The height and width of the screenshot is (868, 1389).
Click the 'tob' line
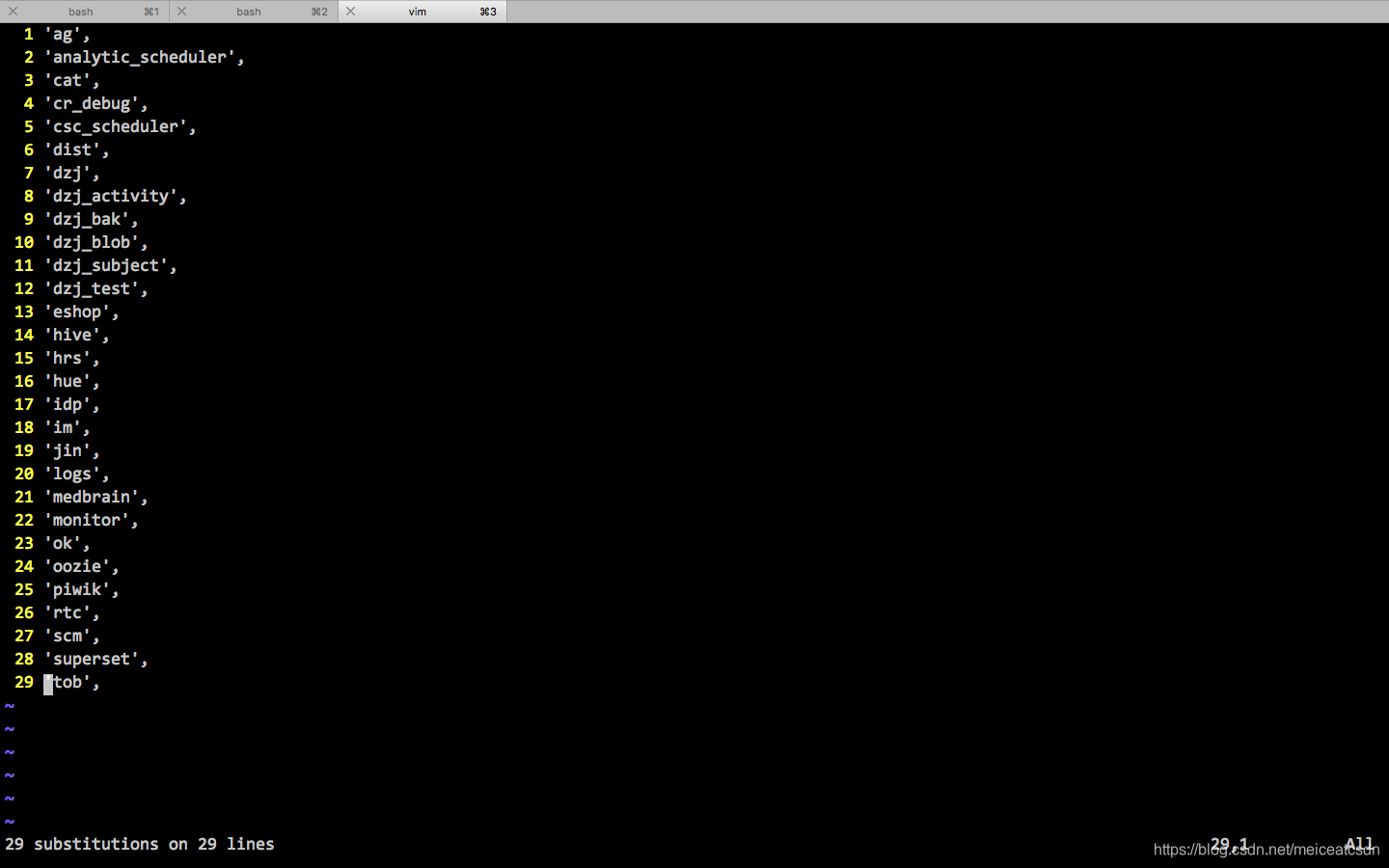pos(71,683)
